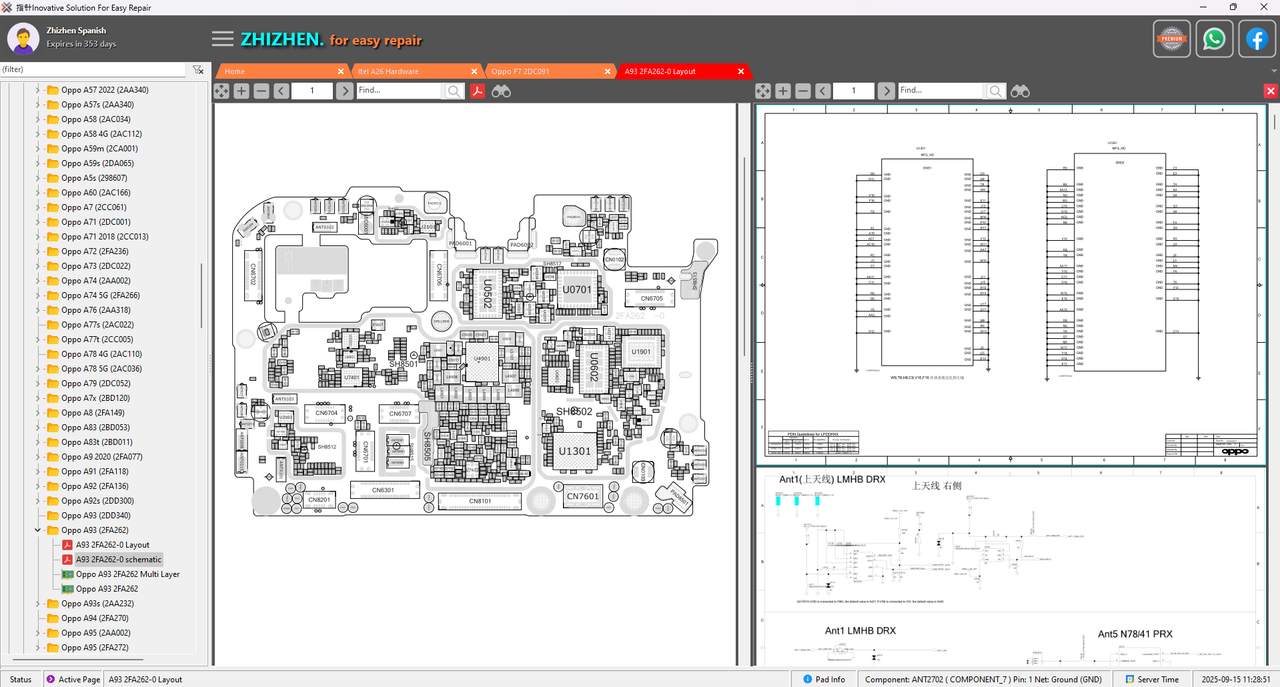
Task: Expand the Oppo A71 2018 (2CC013) folder
Action: point(39,237)
